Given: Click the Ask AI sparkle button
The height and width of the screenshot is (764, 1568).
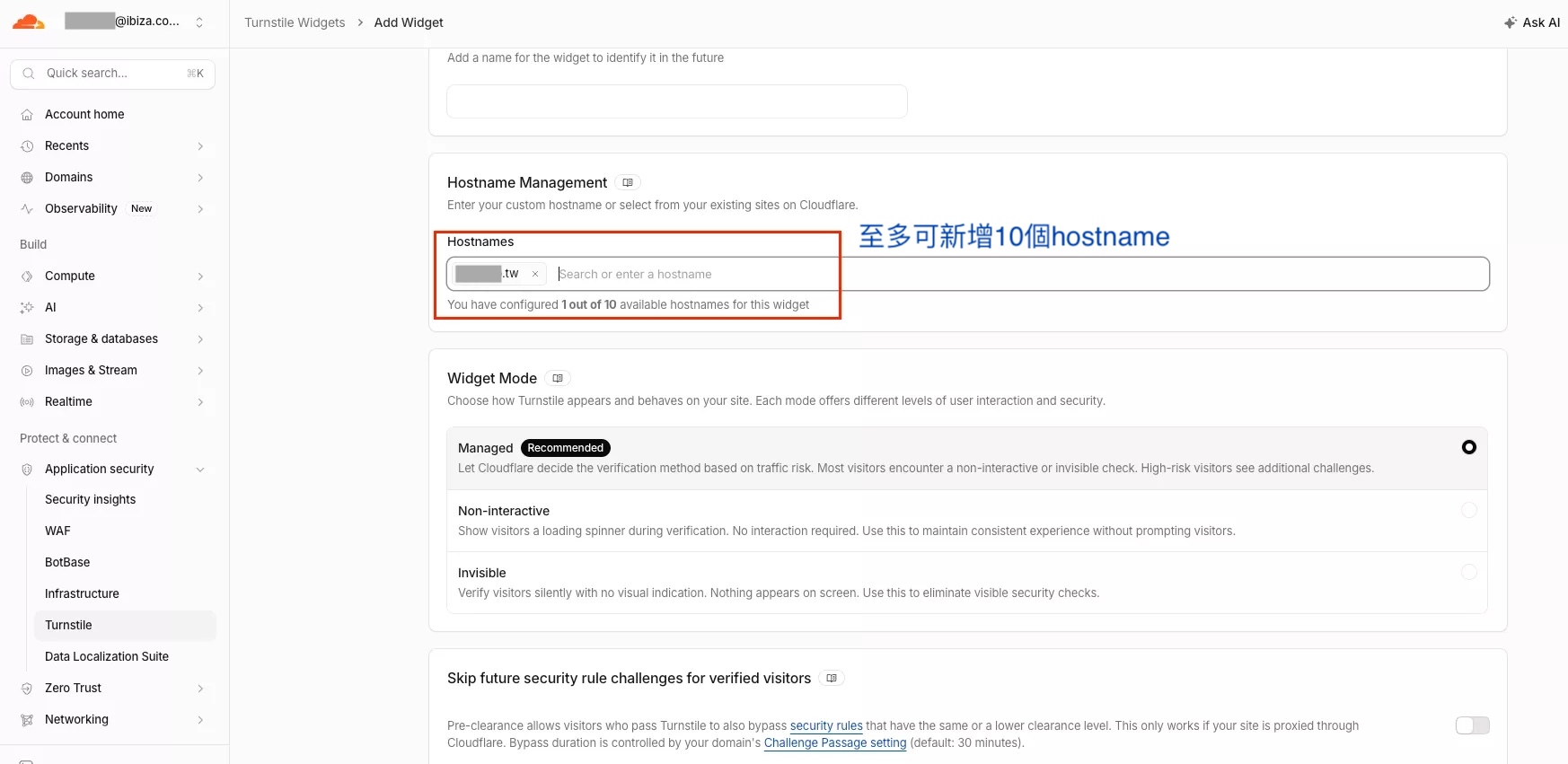Looking at the screenshot, I should [x=1532, y=22].
